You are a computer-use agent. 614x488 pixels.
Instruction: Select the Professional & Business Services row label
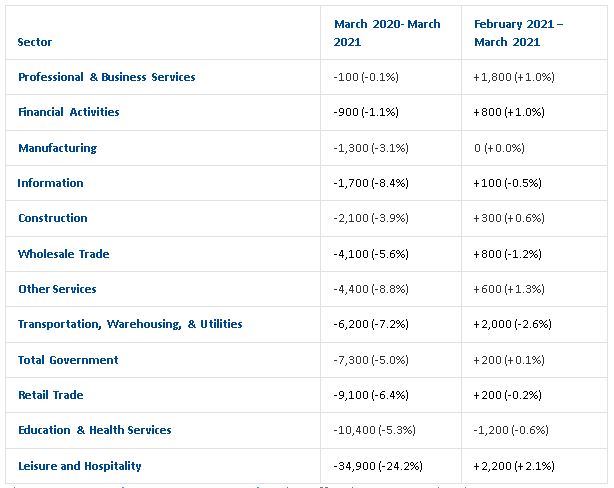(x=106, y=77)
